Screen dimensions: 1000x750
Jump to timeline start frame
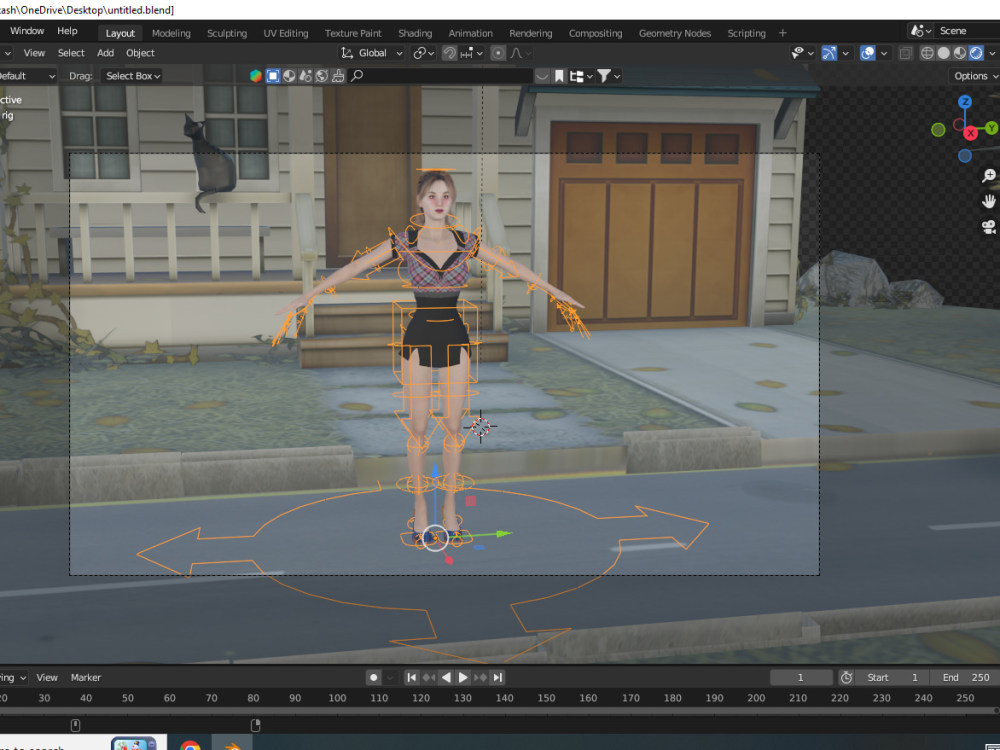click(412, 677)
